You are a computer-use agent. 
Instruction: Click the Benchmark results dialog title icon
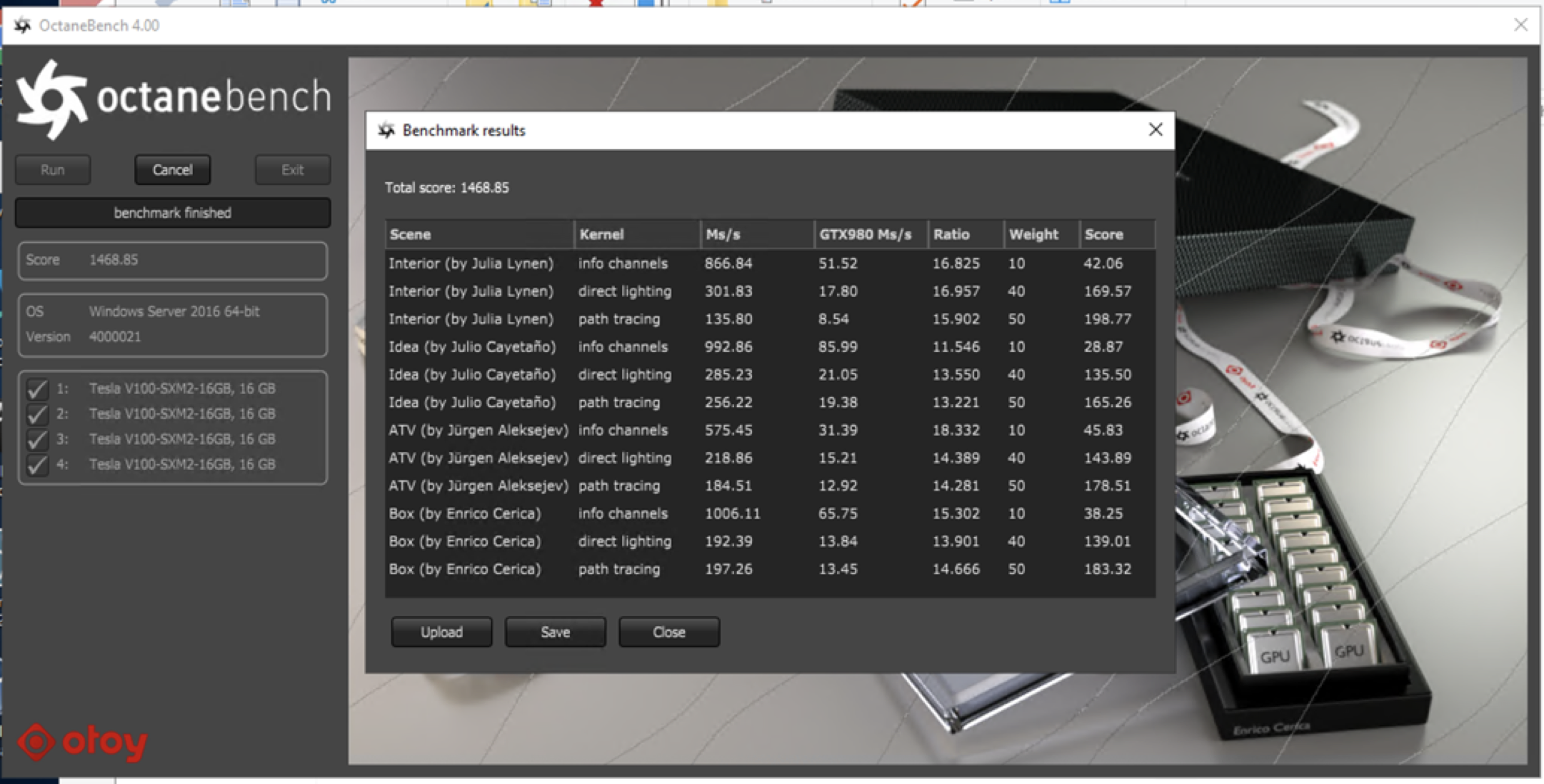(388, 130)
